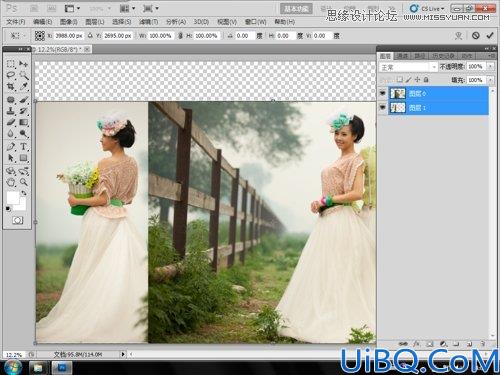Cancel the transform
Screen dimensions: 500x375
[476, 35]
